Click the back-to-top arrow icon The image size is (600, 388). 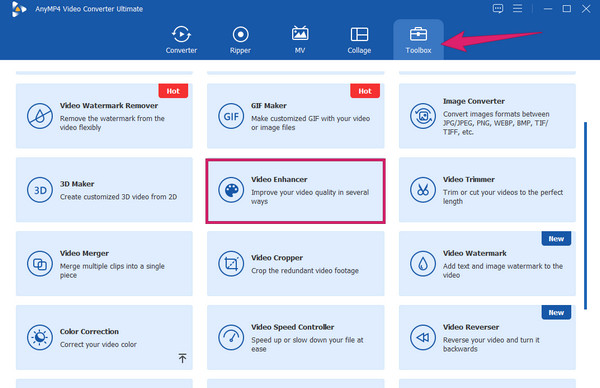pyautogui.click(x=183, y=358)
